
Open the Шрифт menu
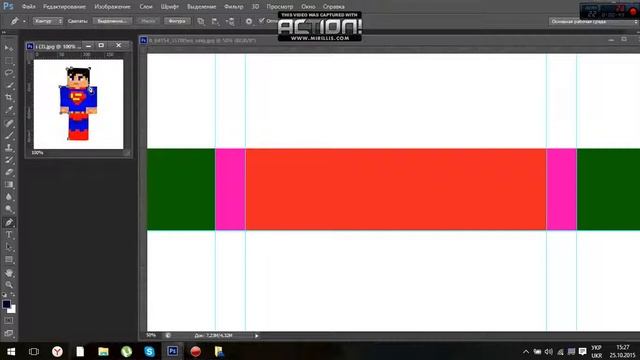click(x=169, y=7)
